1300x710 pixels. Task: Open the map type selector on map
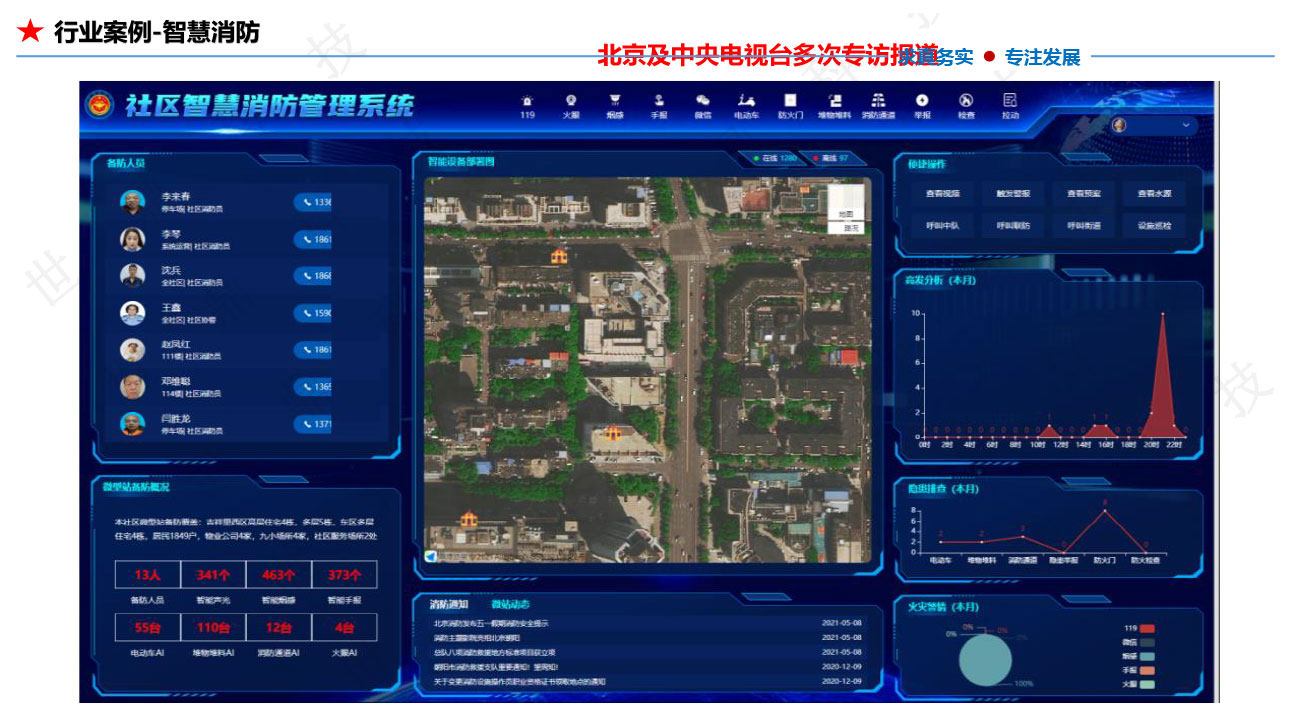(845, 214)
